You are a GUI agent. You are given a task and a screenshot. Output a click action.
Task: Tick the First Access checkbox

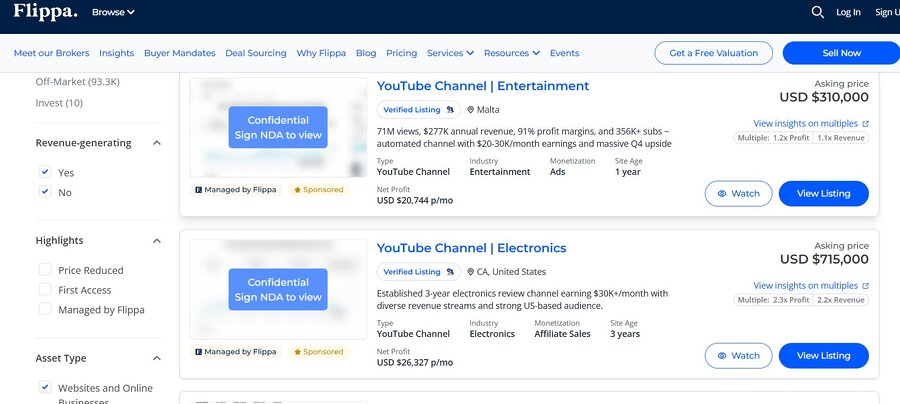click(x=45, y=289)
